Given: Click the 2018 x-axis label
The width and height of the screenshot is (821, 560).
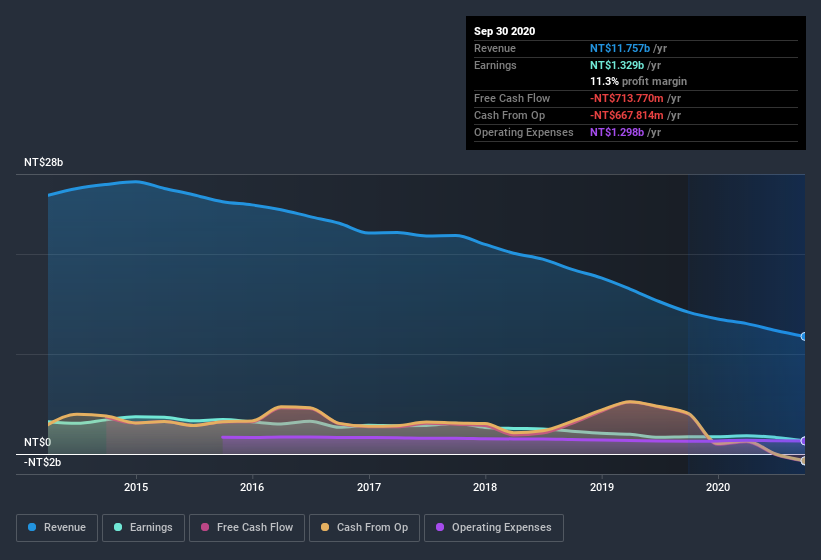Looking at the screenshot, I should 485,487.
